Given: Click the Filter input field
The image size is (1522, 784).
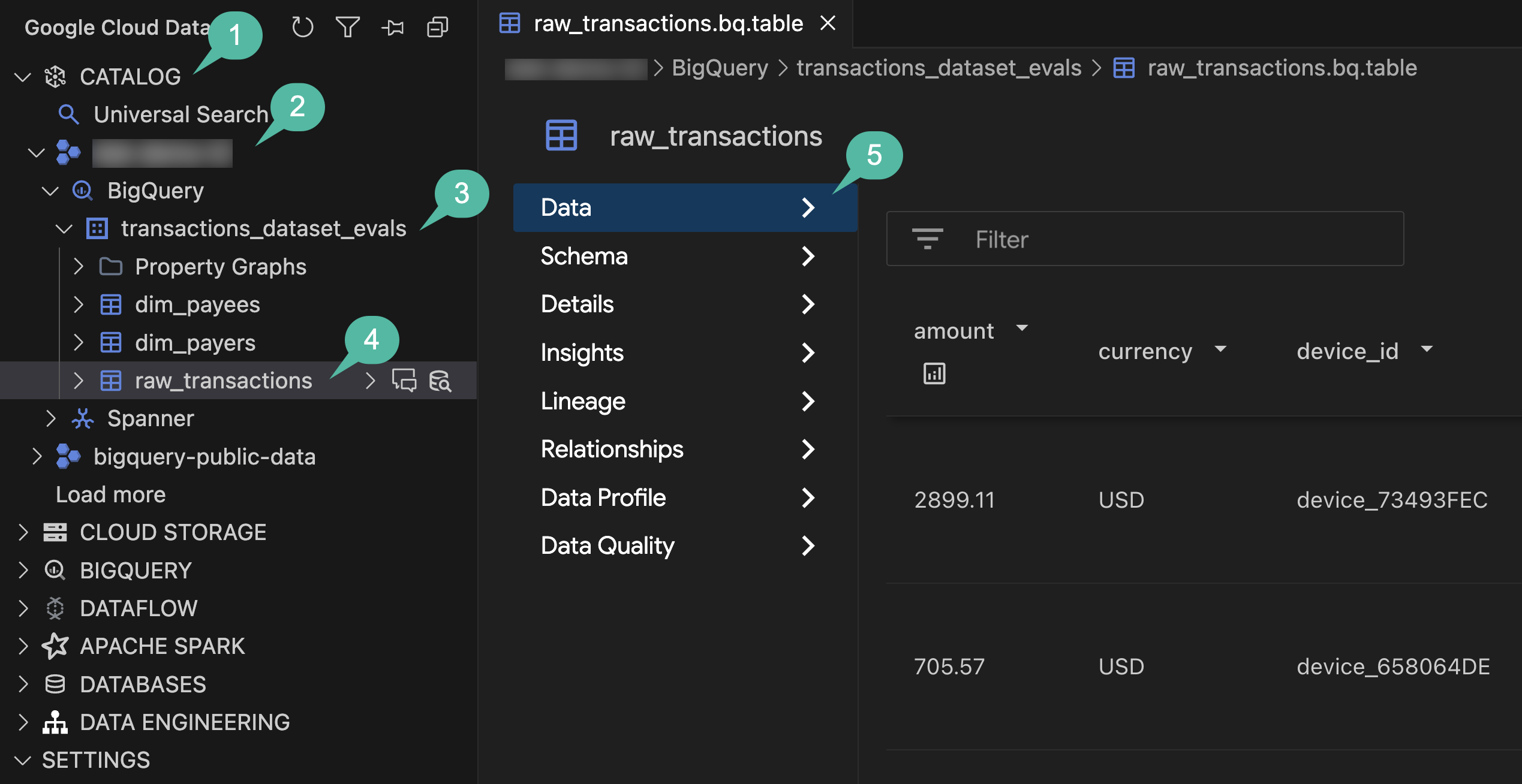Looking at the screenshot, I should (1145, 239).
